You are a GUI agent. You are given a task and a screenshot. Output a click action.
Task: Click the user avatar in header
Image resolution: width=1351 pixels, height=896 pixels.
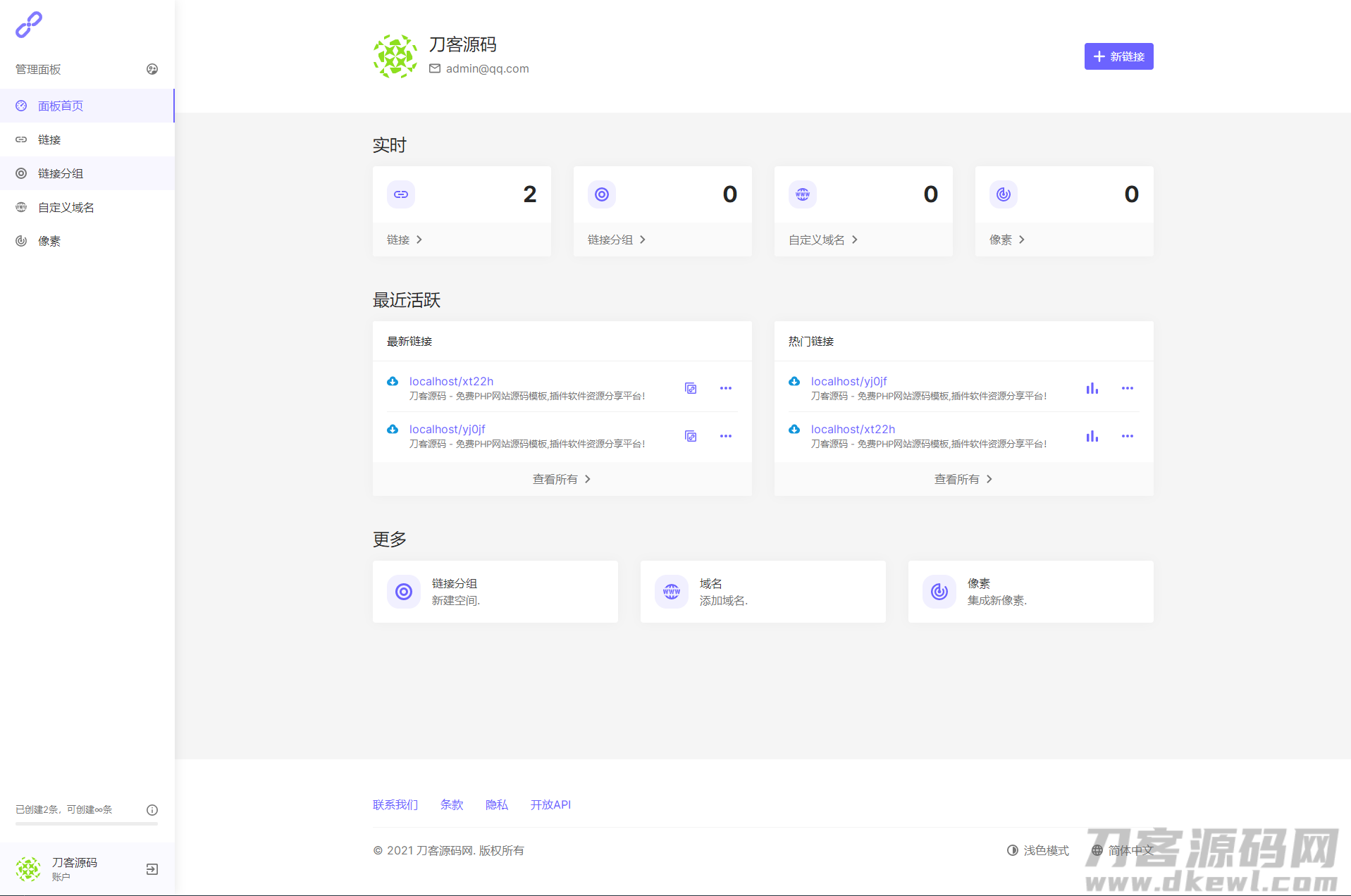click(x=395, y=56)
